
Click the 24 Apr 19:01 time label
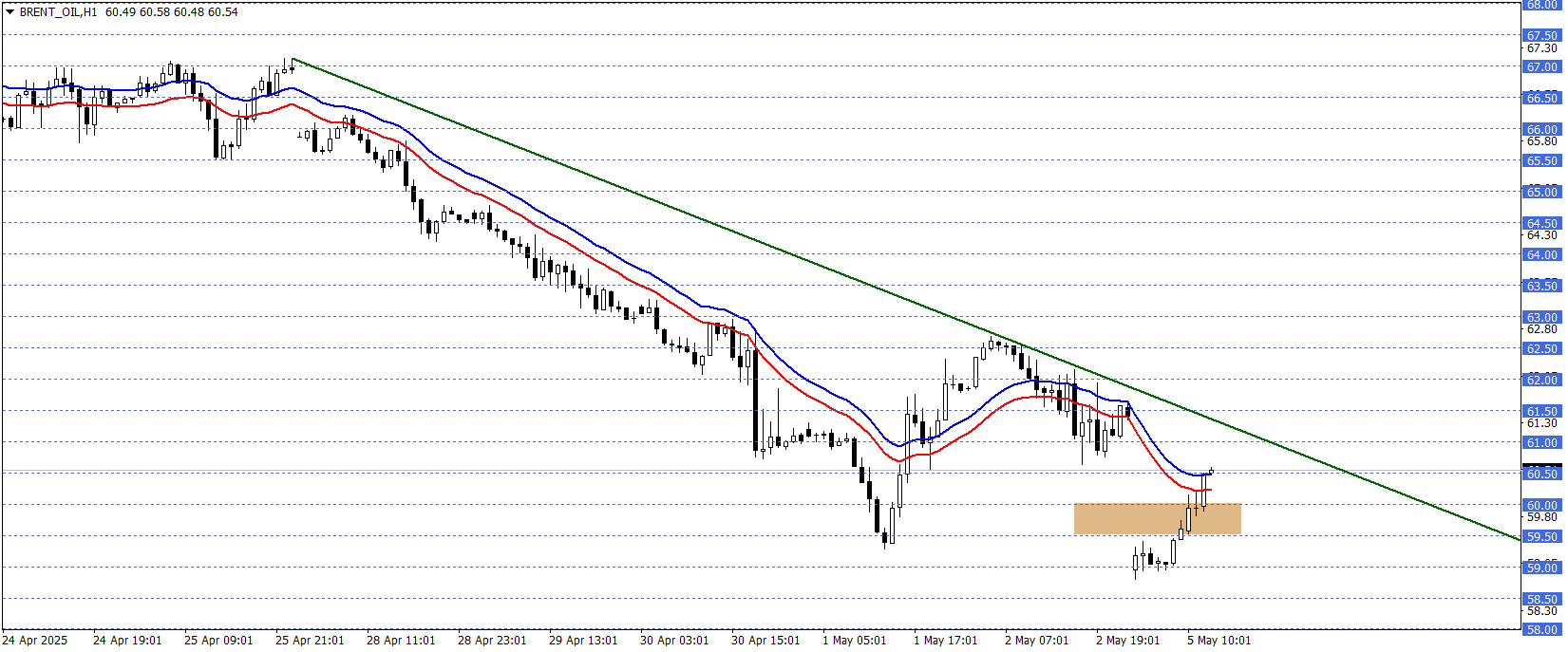127,641
